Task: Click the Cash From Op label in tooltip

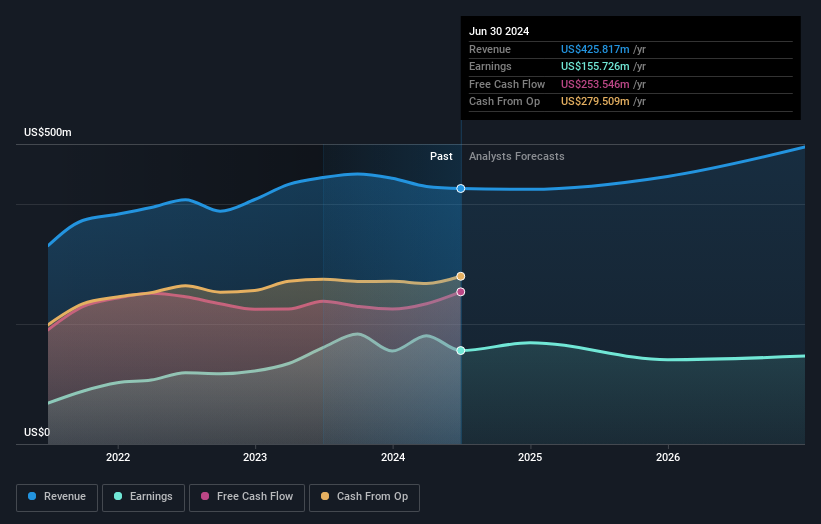Action: point(504,102)
